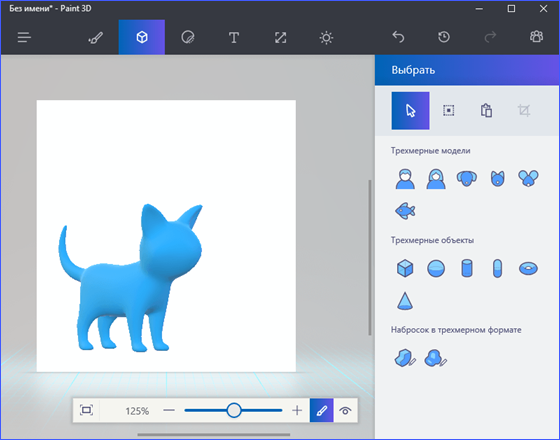The width and height of the screenshot is (560, 440).
Task: Click the zoom in plus button
Action: coord(297,411)
